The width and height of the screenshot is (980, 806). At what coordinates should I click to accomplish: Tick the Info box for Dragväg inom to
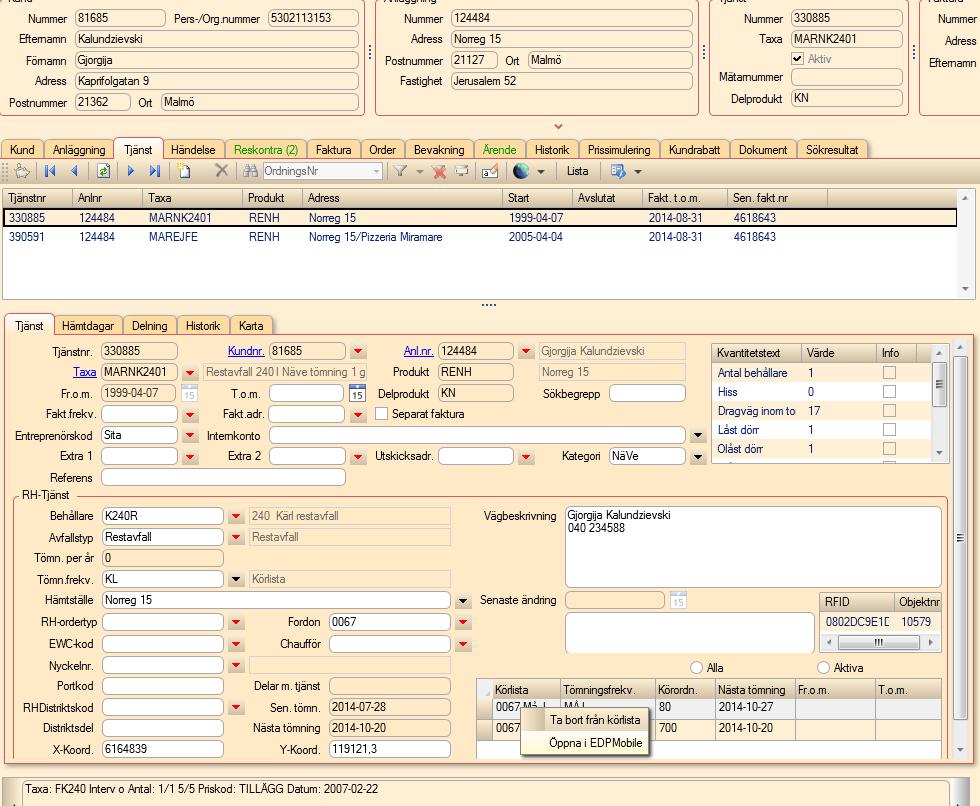click(x=889, y=410)
